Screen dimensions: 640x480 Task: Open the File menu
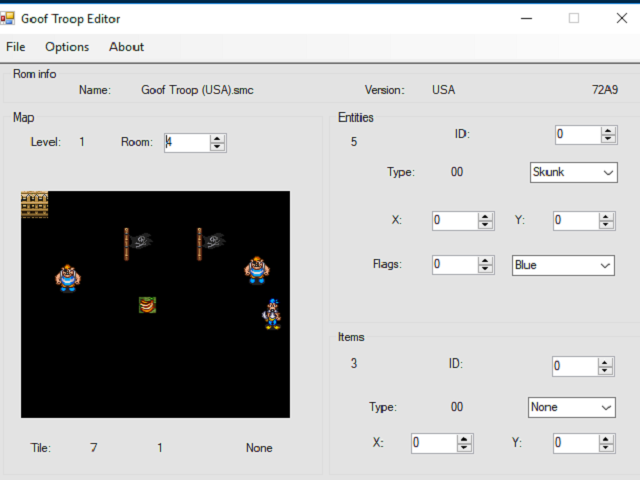coord(16,47)
